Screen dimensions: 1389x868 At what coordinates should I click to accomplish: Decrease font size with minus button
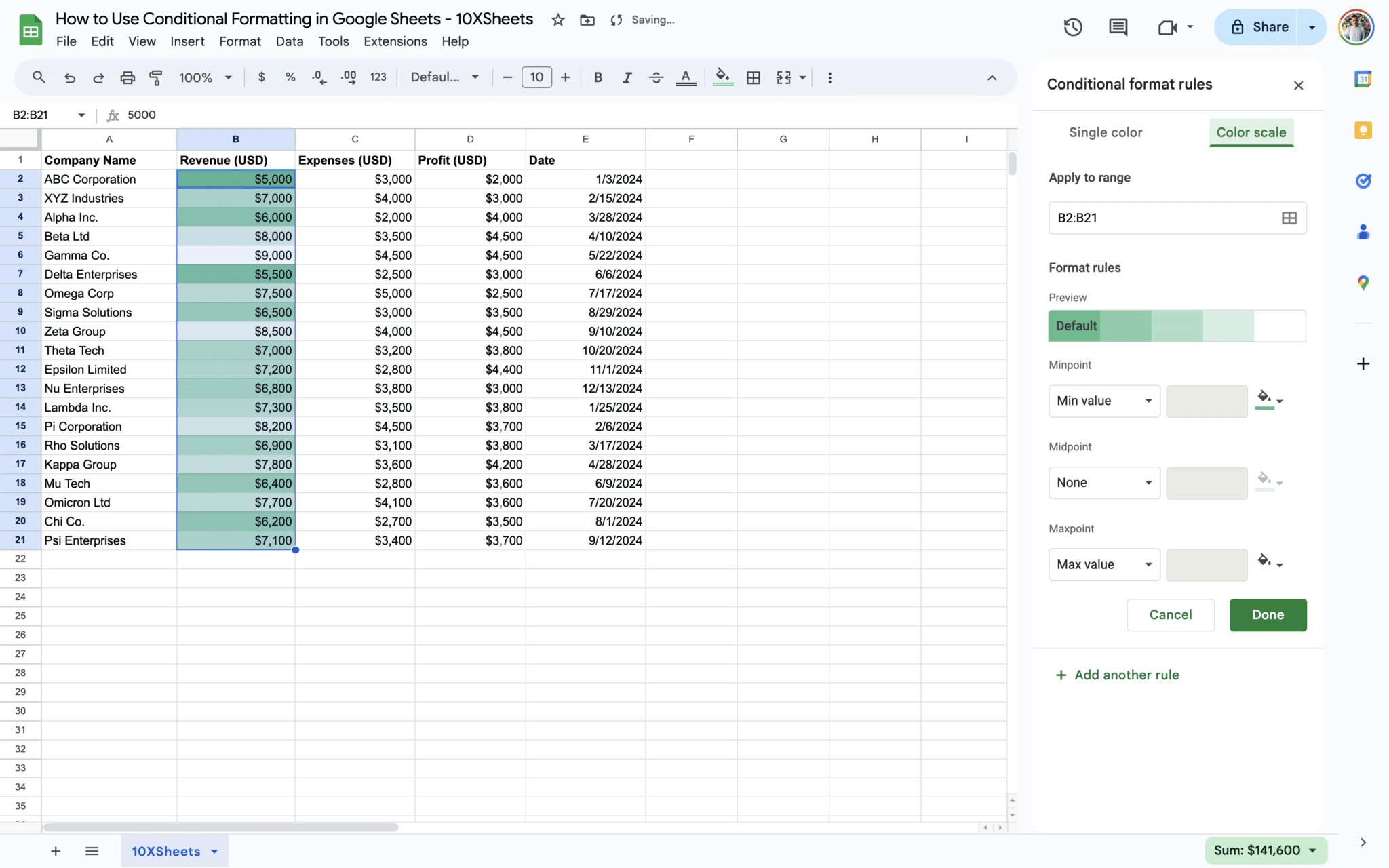click(x=507, y=77)
